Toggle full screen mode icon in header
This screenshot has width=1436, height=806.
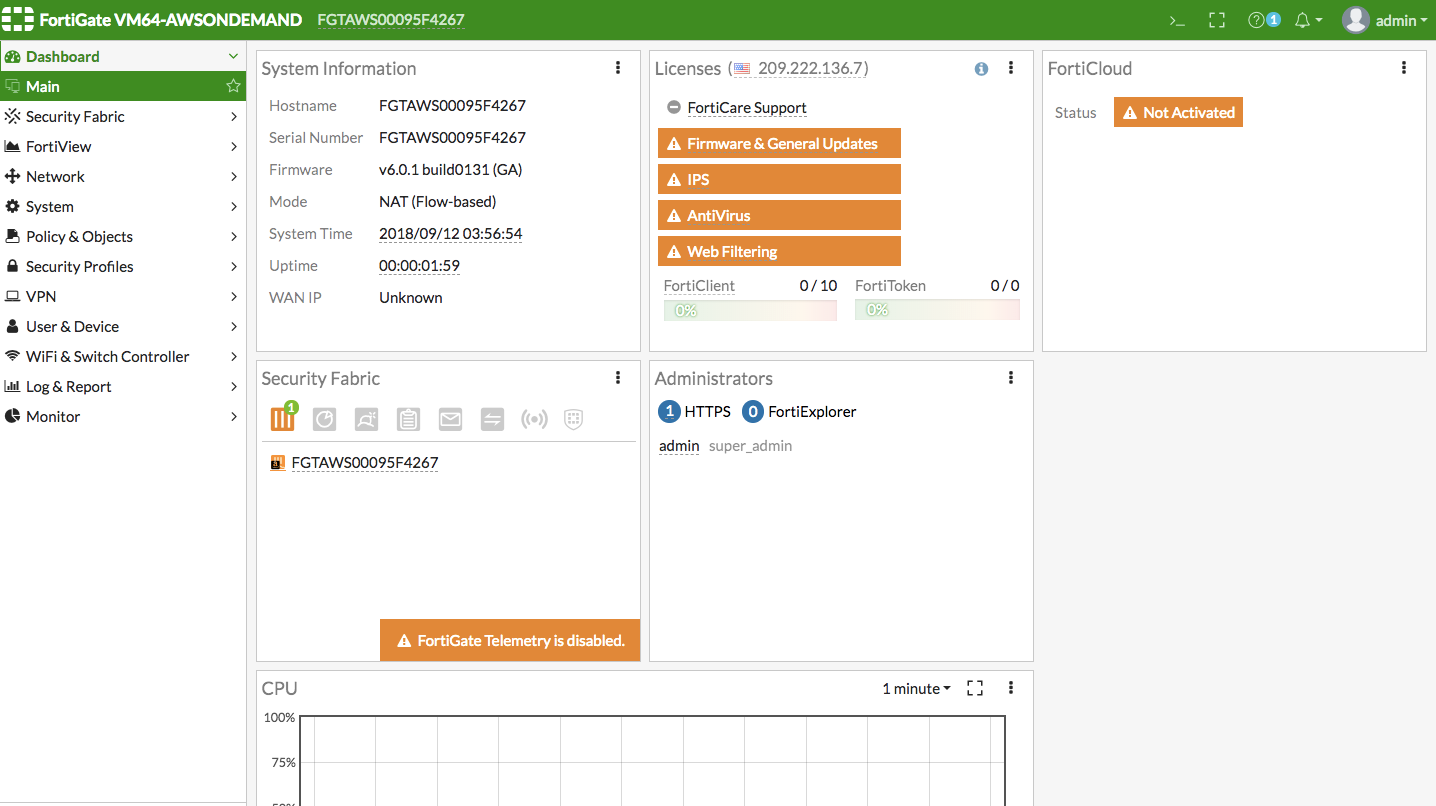pos(1217,20)
